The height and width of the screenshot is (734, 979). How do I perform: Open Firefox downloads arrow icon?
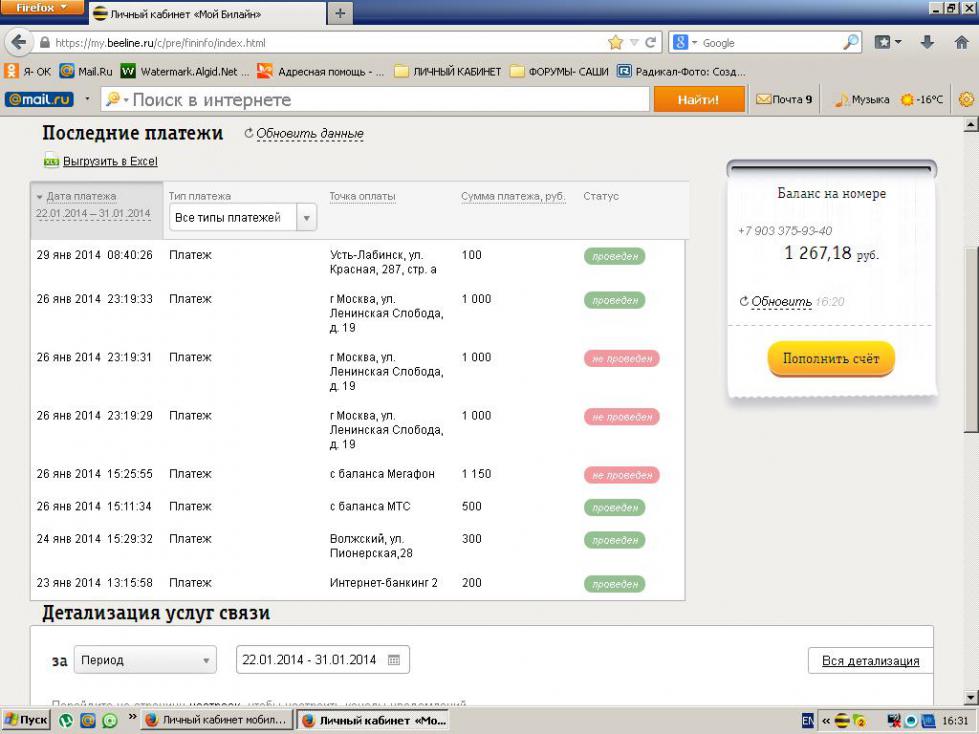(x=927, y=43)
